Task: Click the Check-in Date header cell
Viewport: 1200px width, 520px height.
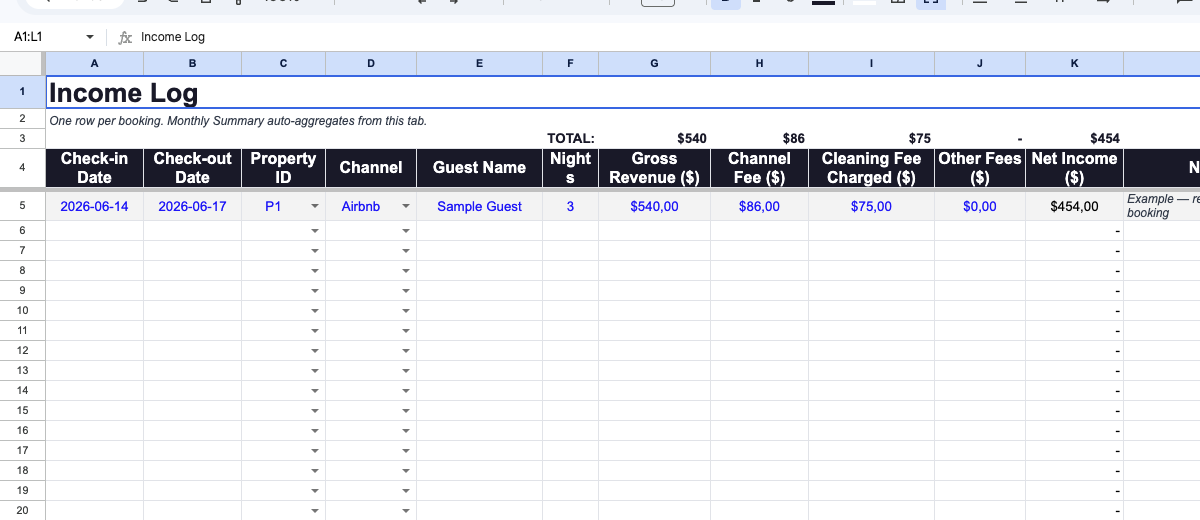Action: [x=95, y=168]
